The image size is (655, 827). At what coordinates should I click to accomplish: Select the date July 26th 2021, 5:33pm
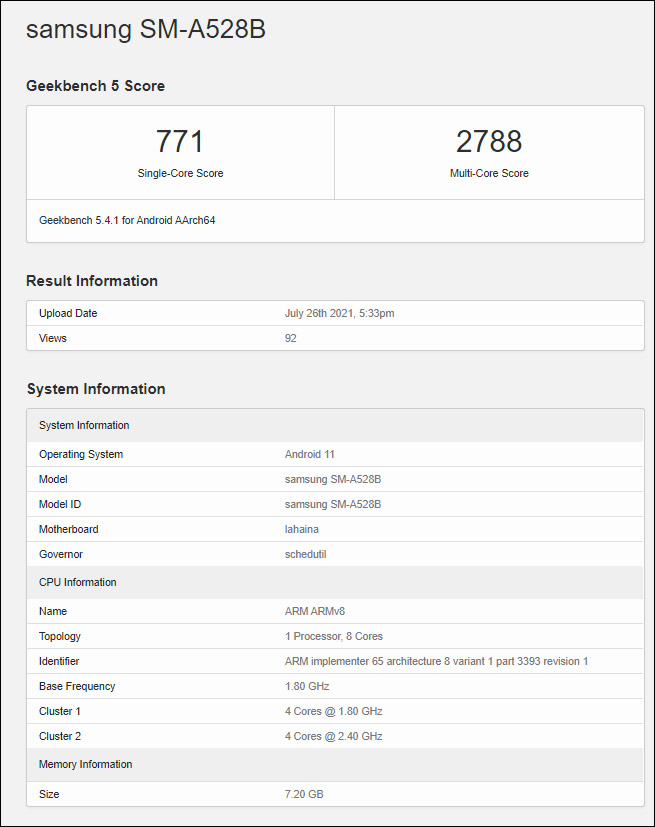pos(340,313)
